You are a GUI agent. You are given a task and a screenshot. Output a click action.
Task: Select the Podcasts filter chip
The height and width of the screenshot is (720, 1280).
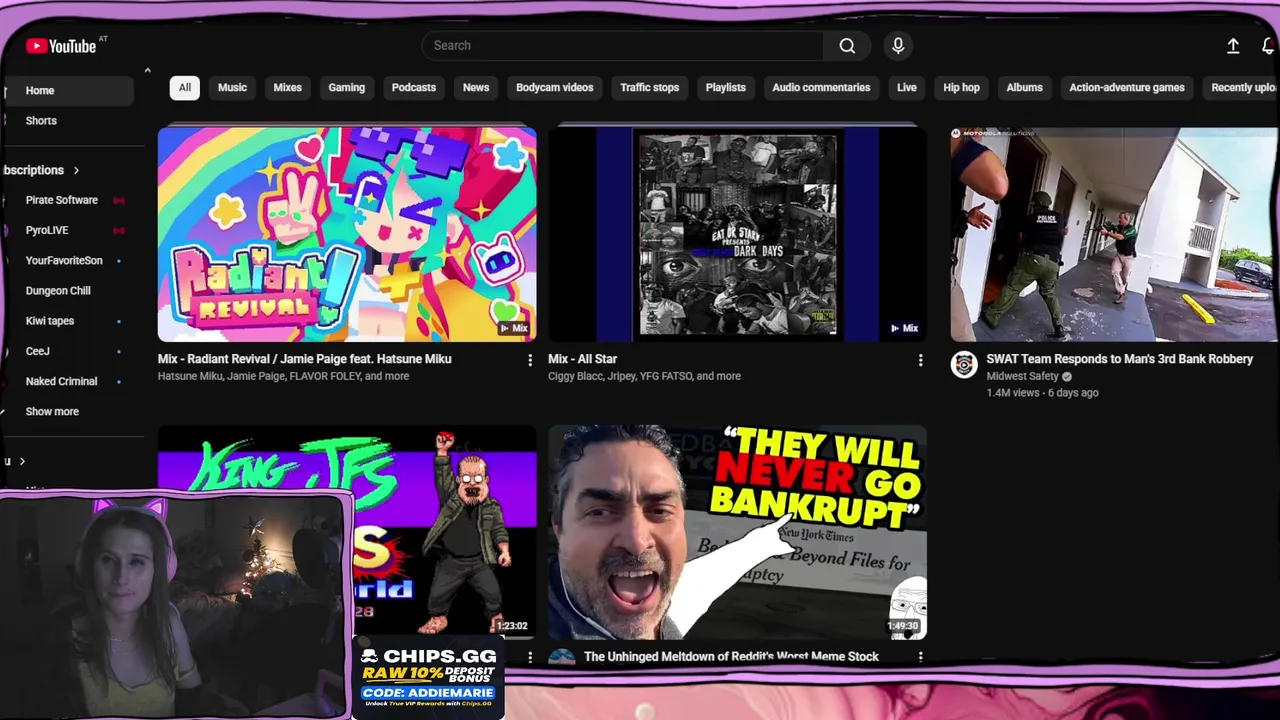[x=413, y=87]
